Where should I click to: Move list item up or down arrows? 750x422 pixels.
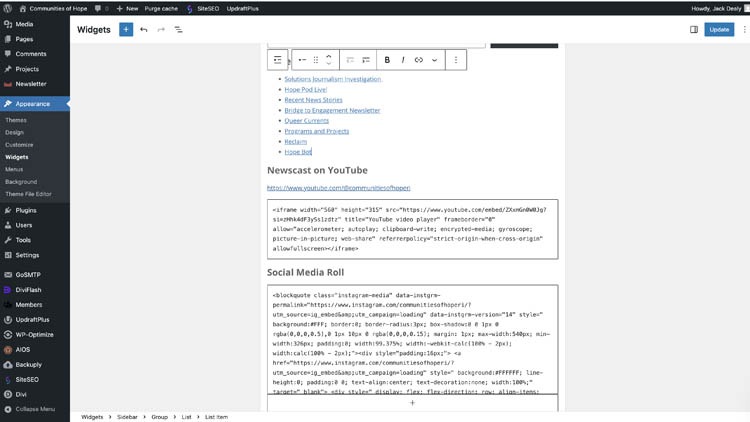(x=329, y=60)
